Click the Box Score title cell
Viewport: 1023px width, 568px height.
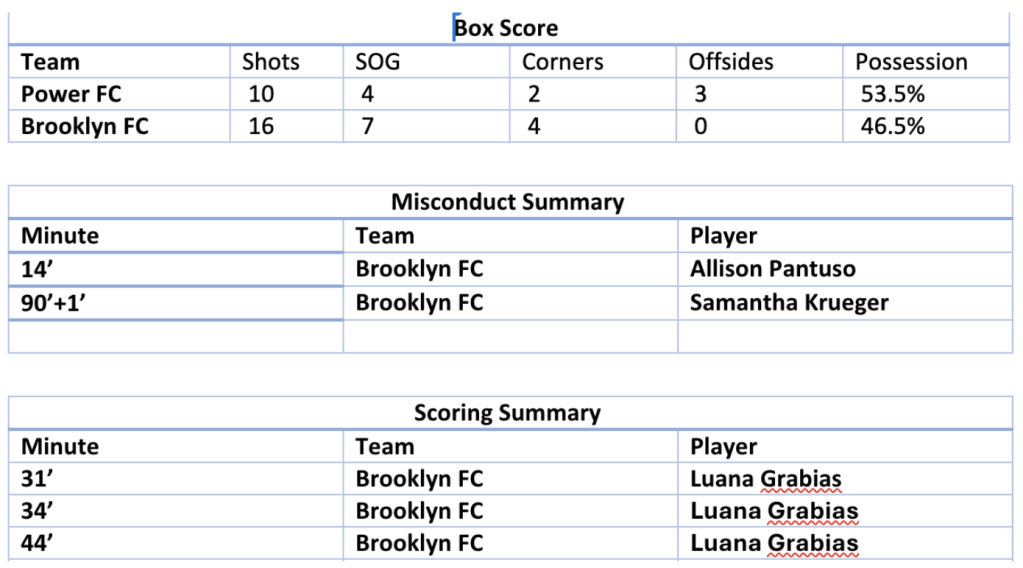509,29
